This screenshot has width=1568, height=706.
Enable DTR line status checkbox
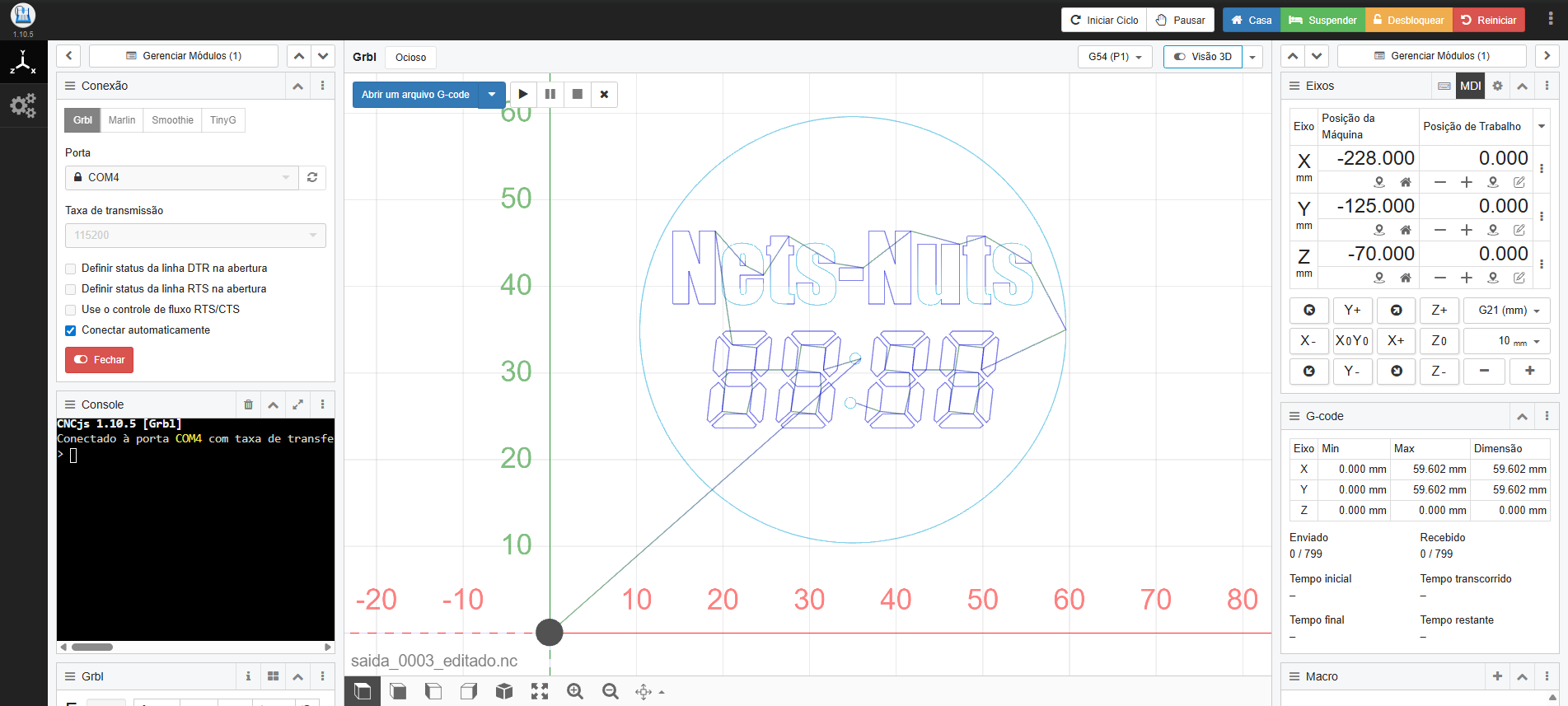[71, 269]
